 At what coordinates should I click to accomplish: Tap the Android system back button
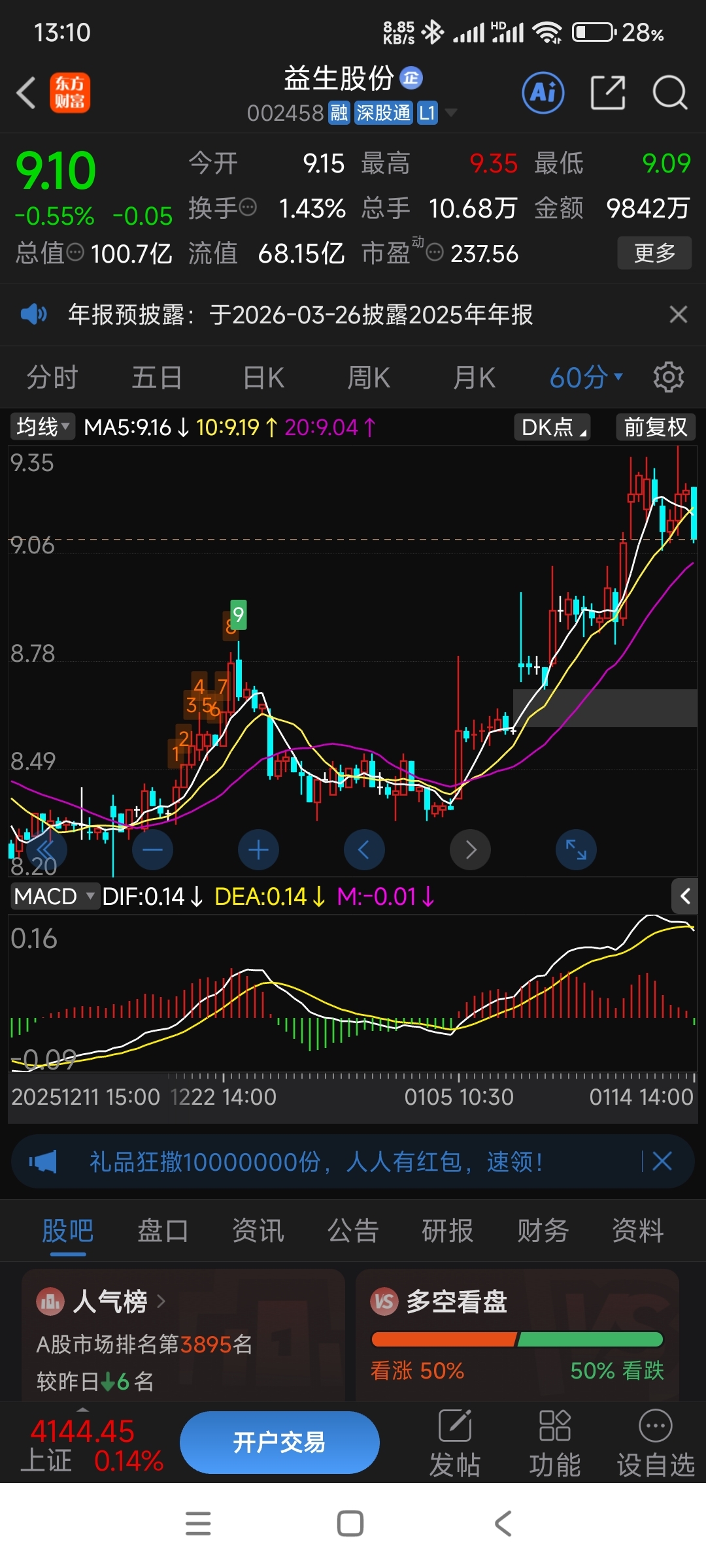pyautogui.click(x=503, y=1523)
